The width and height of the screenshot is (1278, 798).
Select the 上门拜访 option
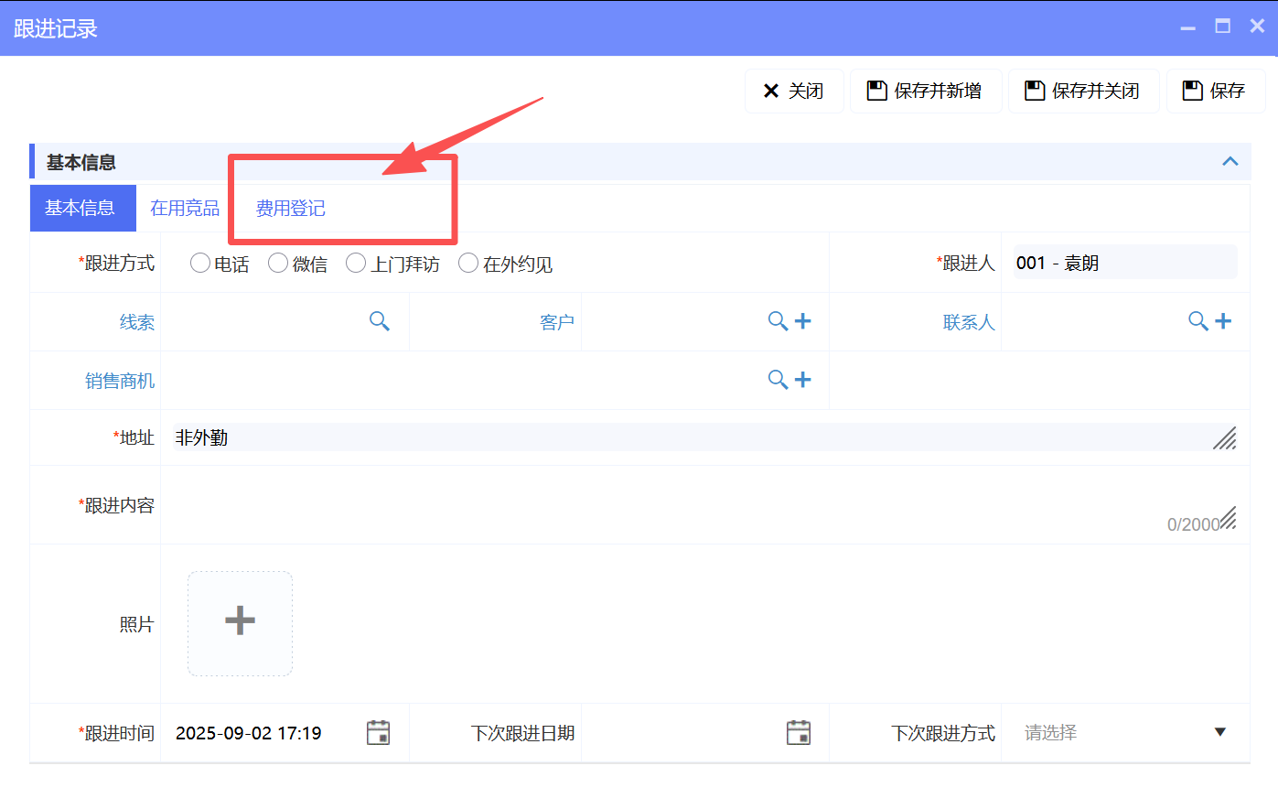355,263
